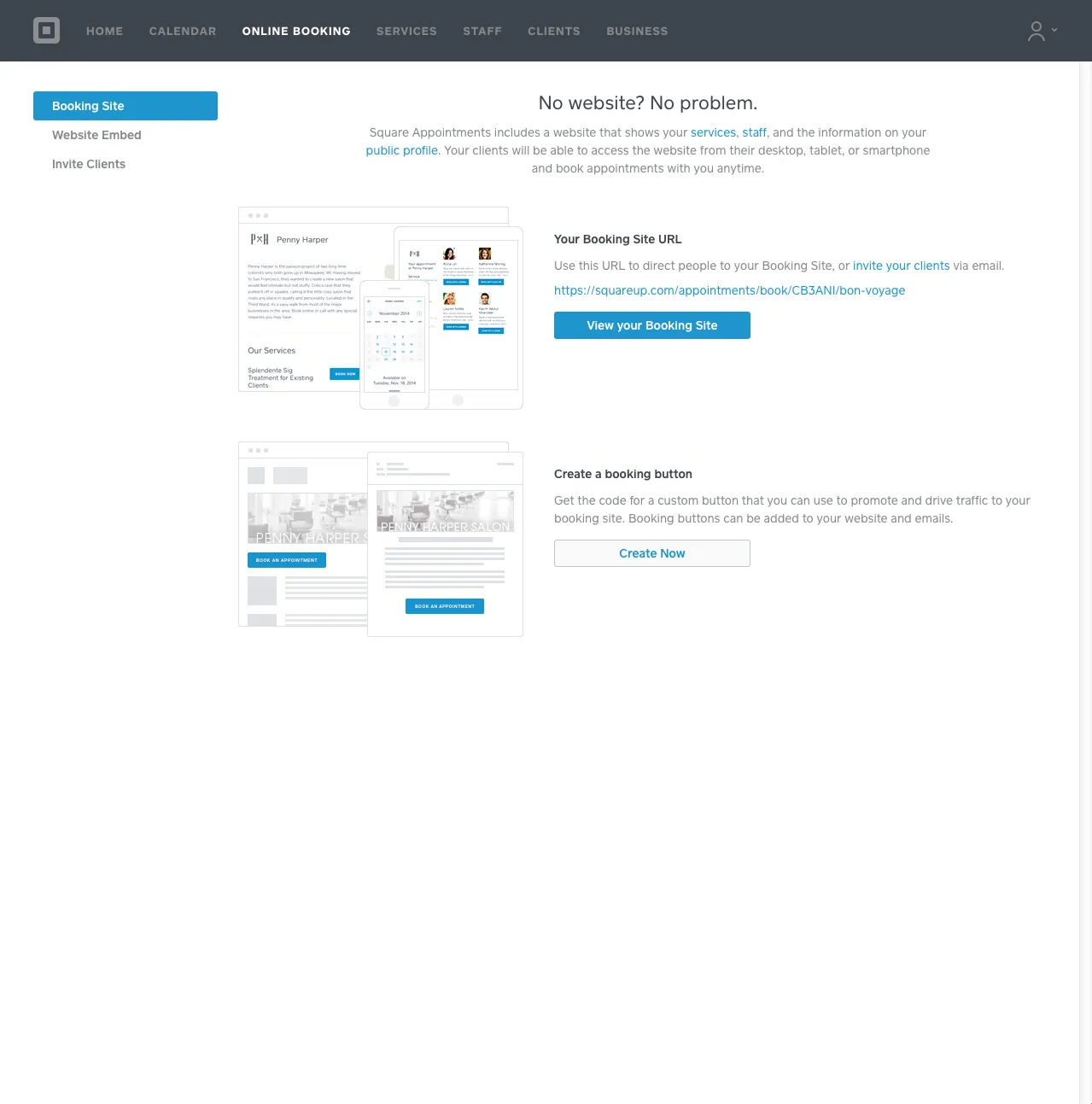Click the booking site devices preview image
Screen dimensions: 1092x1104
(380, 308)
